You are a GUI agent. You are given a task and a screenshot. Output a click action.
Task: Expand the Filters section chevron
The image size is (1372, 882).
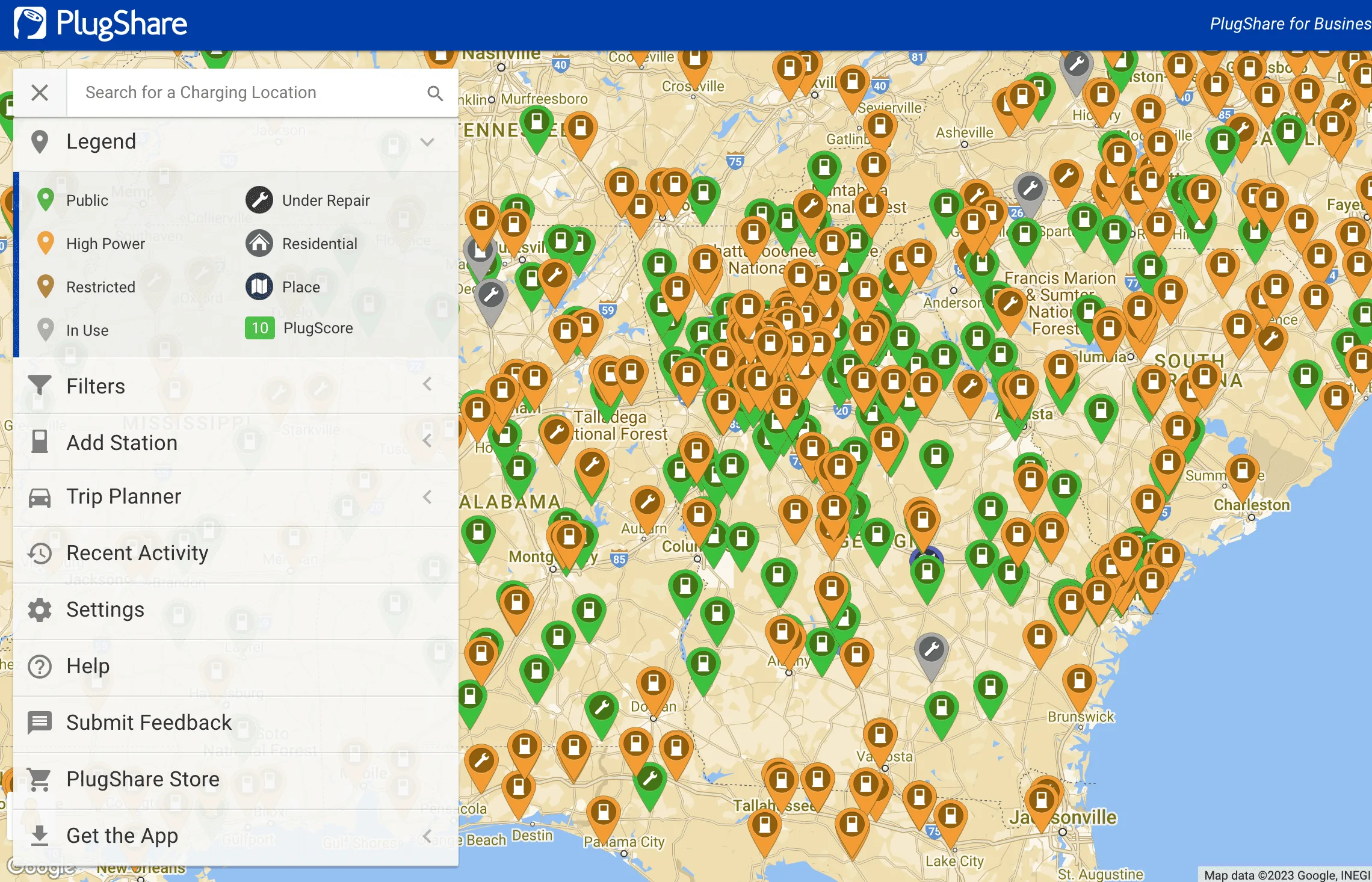(x=427, y=384)
